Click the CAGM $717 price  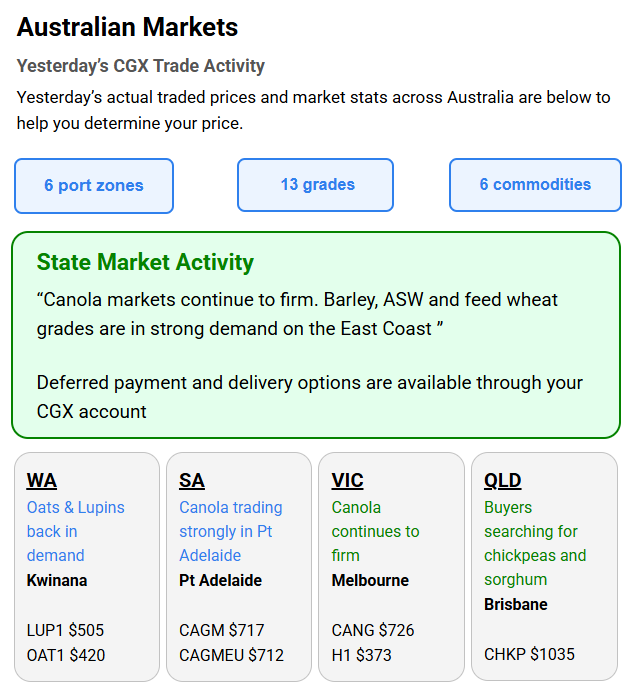click(x=222, y=630)
